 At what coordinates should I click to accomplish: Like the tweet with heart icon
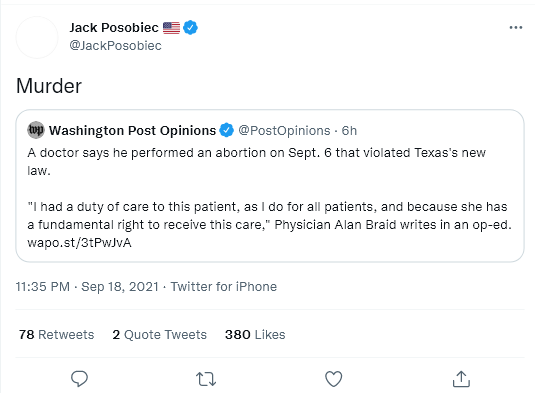pyautogui.click(x=333, y=379)
